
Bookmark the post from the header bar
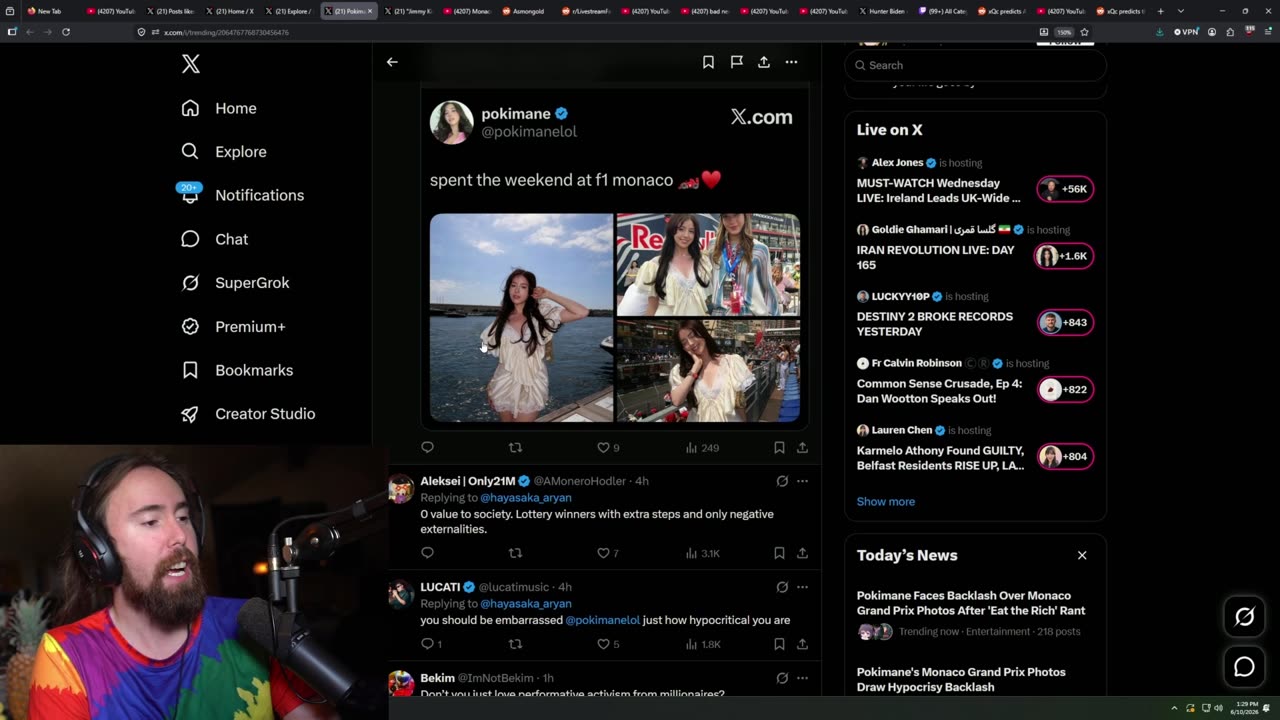coord(708,62)
